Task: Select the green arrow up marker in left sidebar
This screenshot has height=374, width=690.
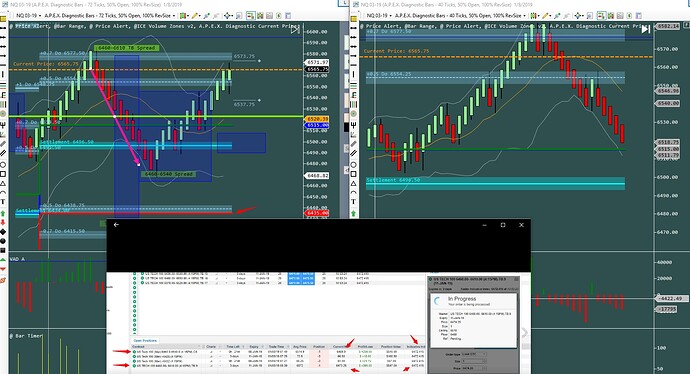Action: 3,213
